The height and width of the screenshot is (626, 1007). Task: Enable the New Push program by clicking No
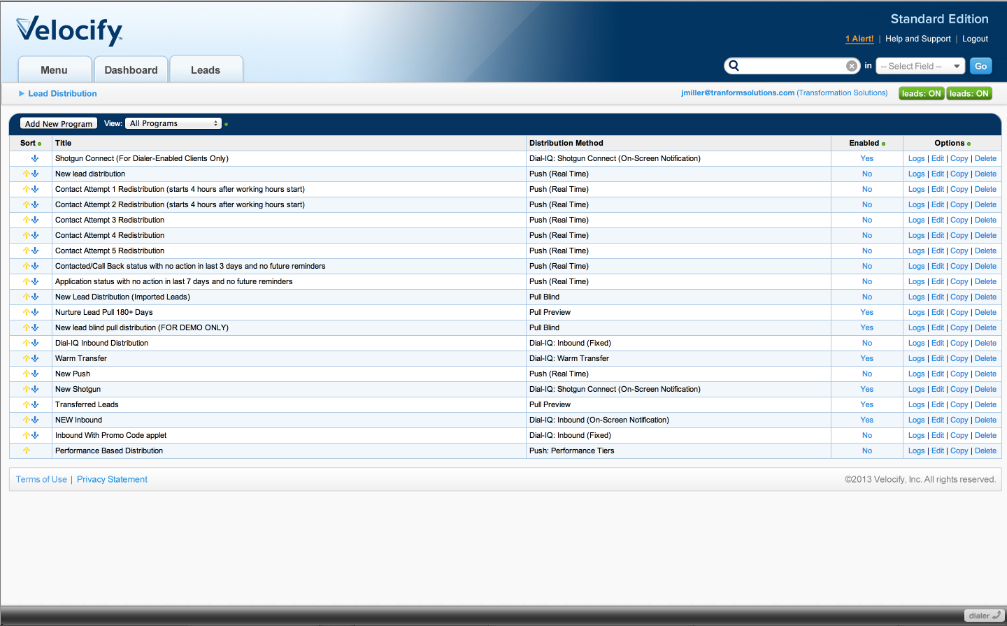point(867,373)
